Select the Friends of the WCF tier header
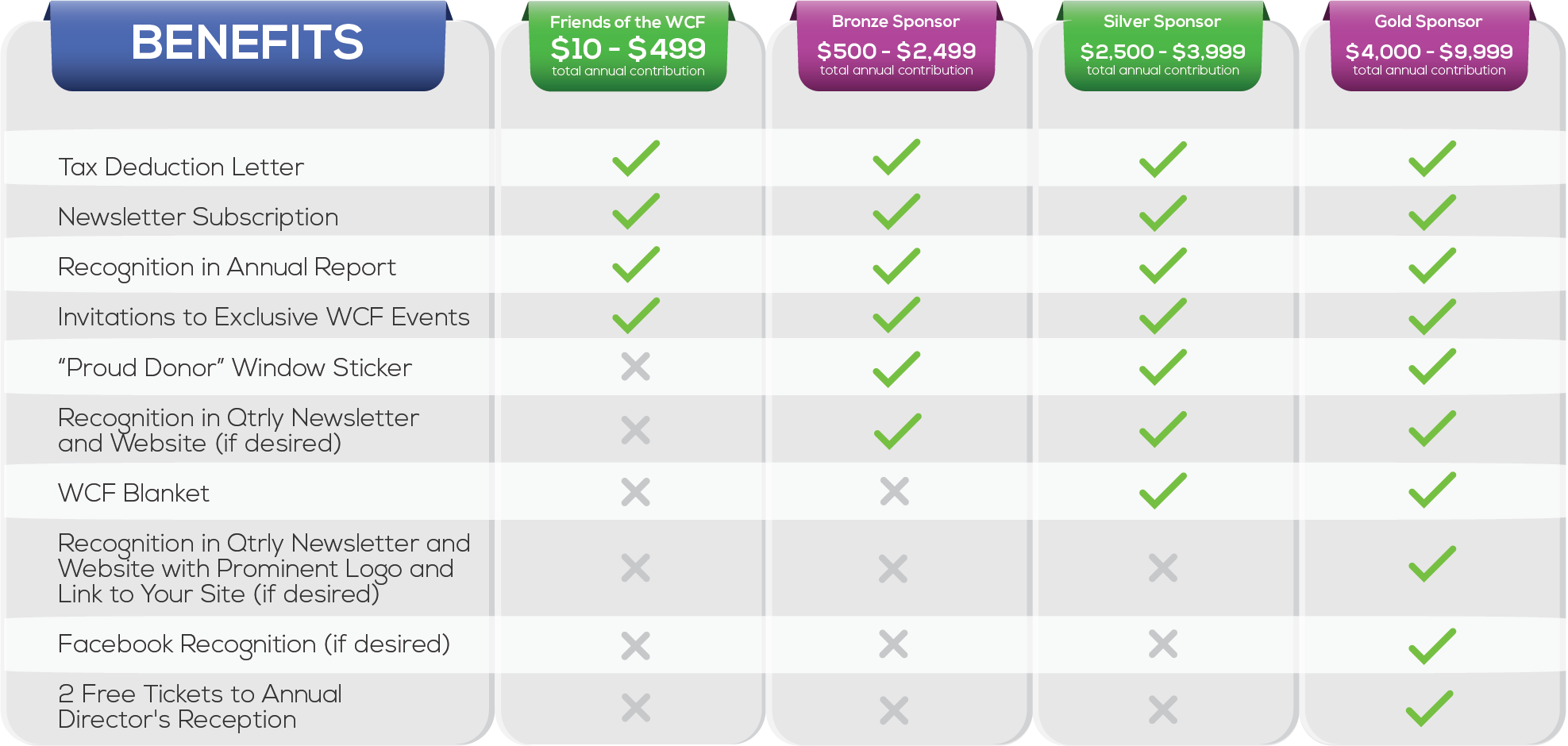 pyautogui.click(x=628, y=46)
